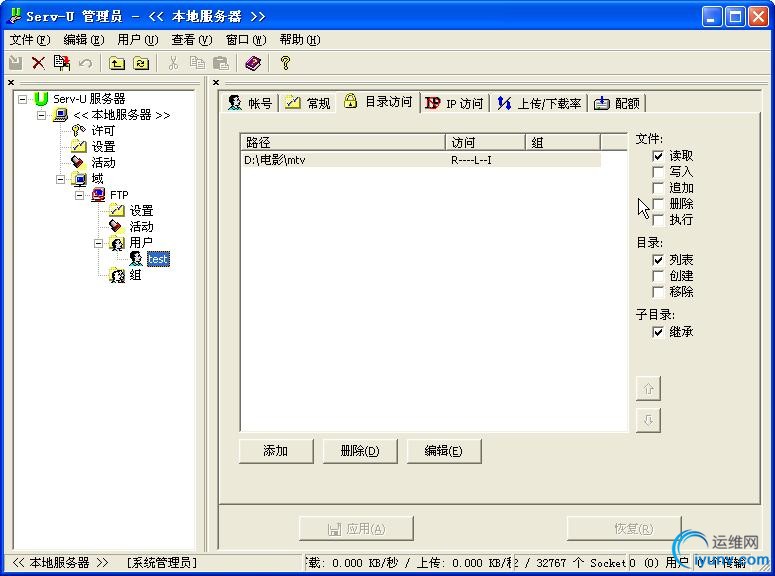Image resolution: width=775 pixels, height=576 pixels.
Task: Click the 访问 column header
Action: click(x=485, y=142)
